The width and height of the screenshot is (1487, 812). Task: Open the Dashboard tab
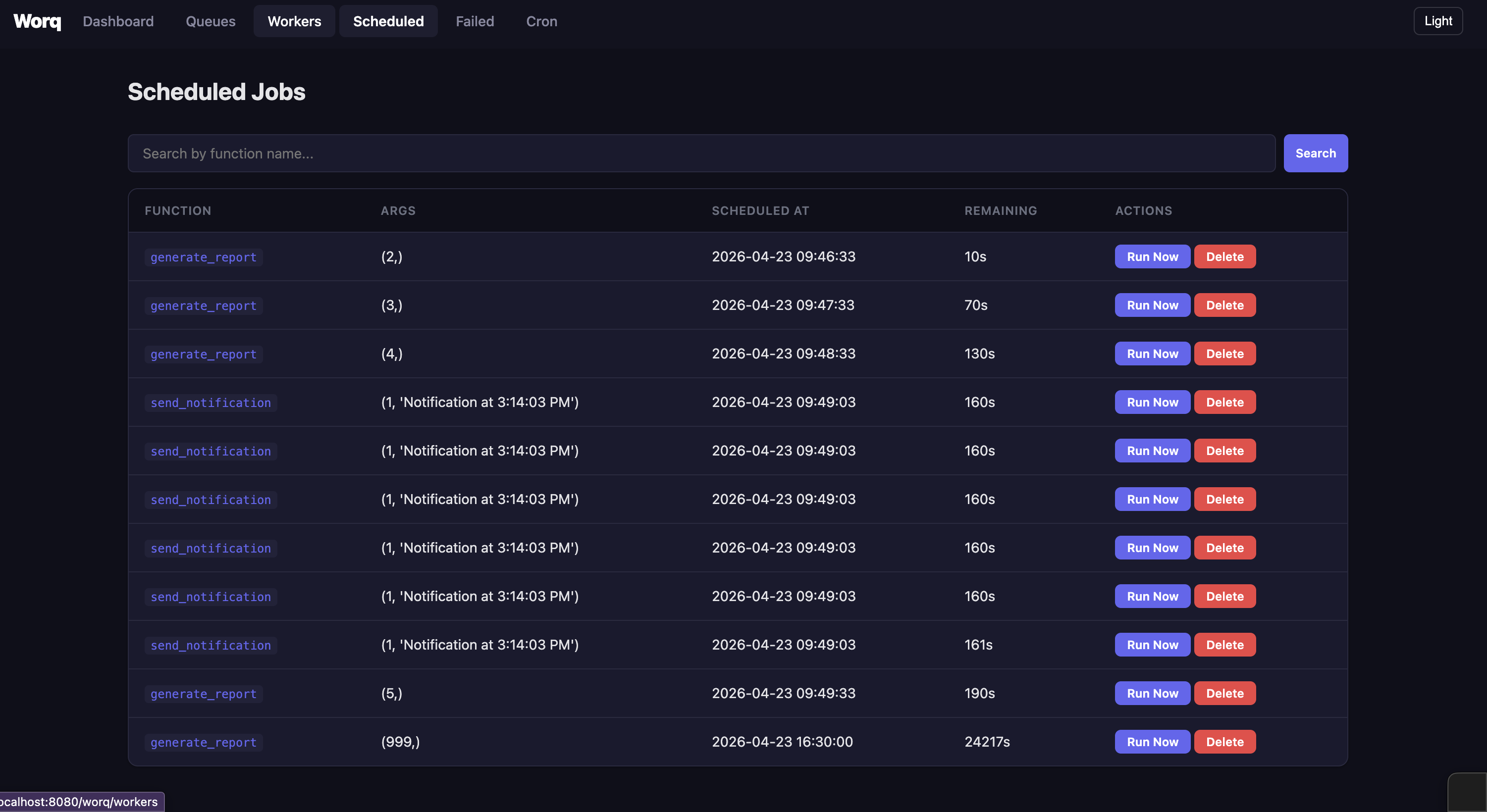click(118, 21)
